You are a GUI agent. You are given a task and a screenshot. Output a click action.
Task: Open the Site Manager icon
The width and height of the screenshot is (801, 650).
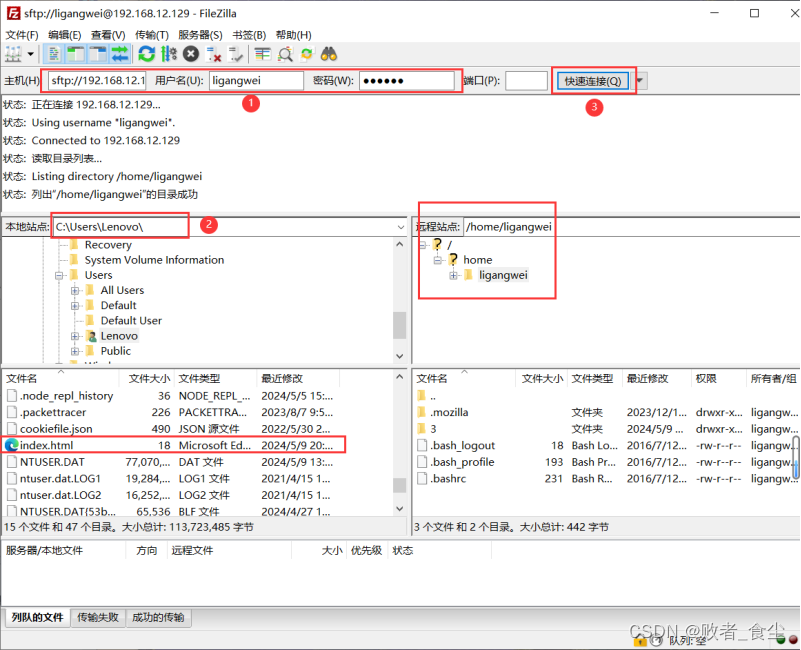(x=13, y=54)
